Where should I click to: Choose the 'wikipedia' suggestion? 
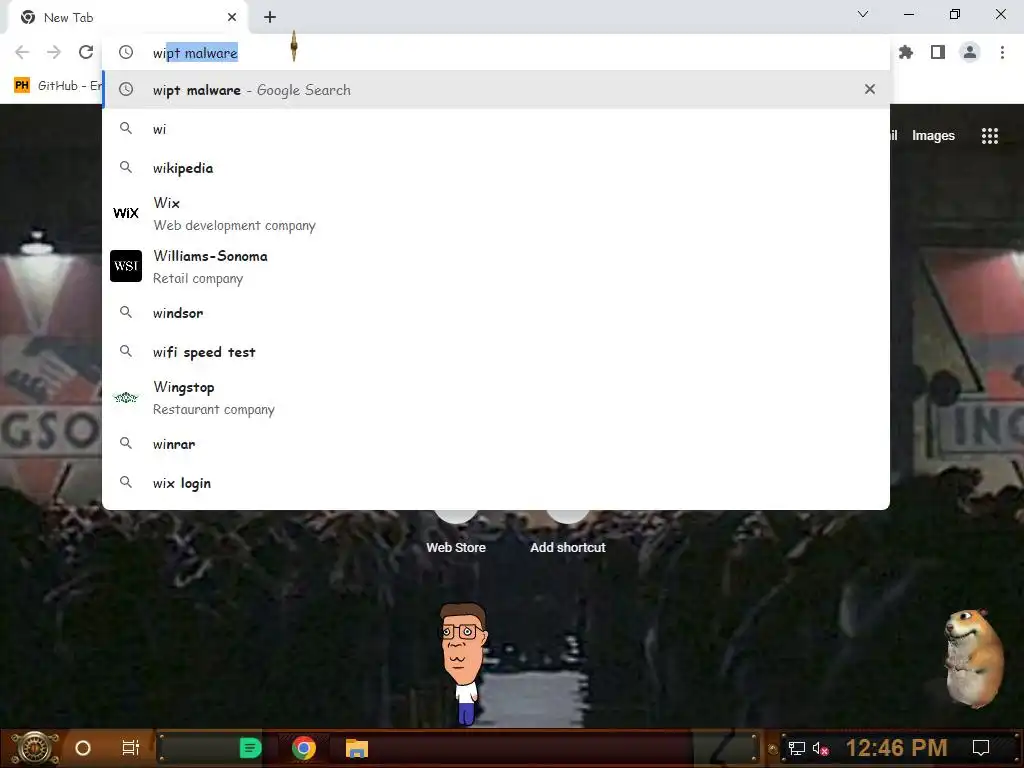pyautogui.click(x=496, y=168)
